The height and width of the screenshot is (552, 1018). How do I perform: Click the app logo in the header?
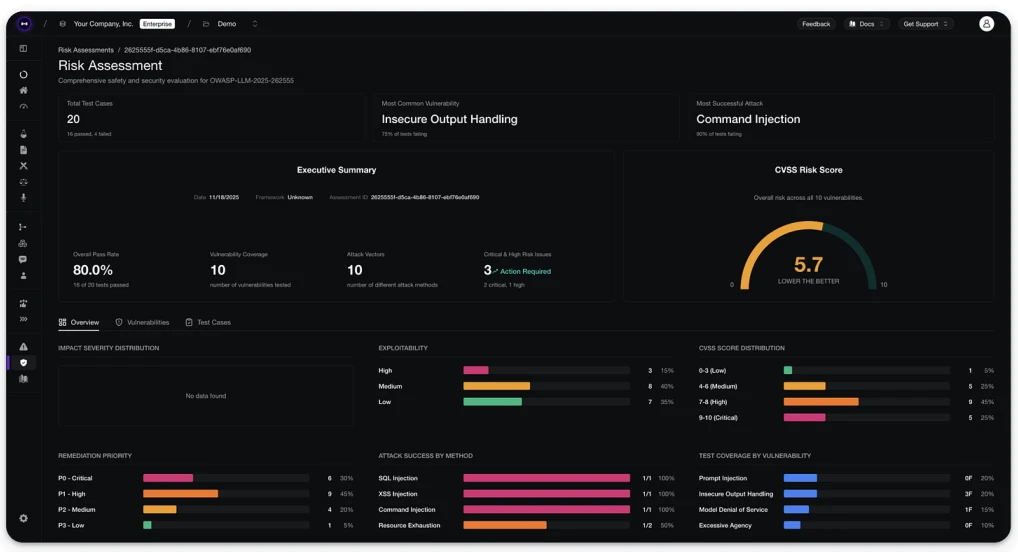click(24, 23)
